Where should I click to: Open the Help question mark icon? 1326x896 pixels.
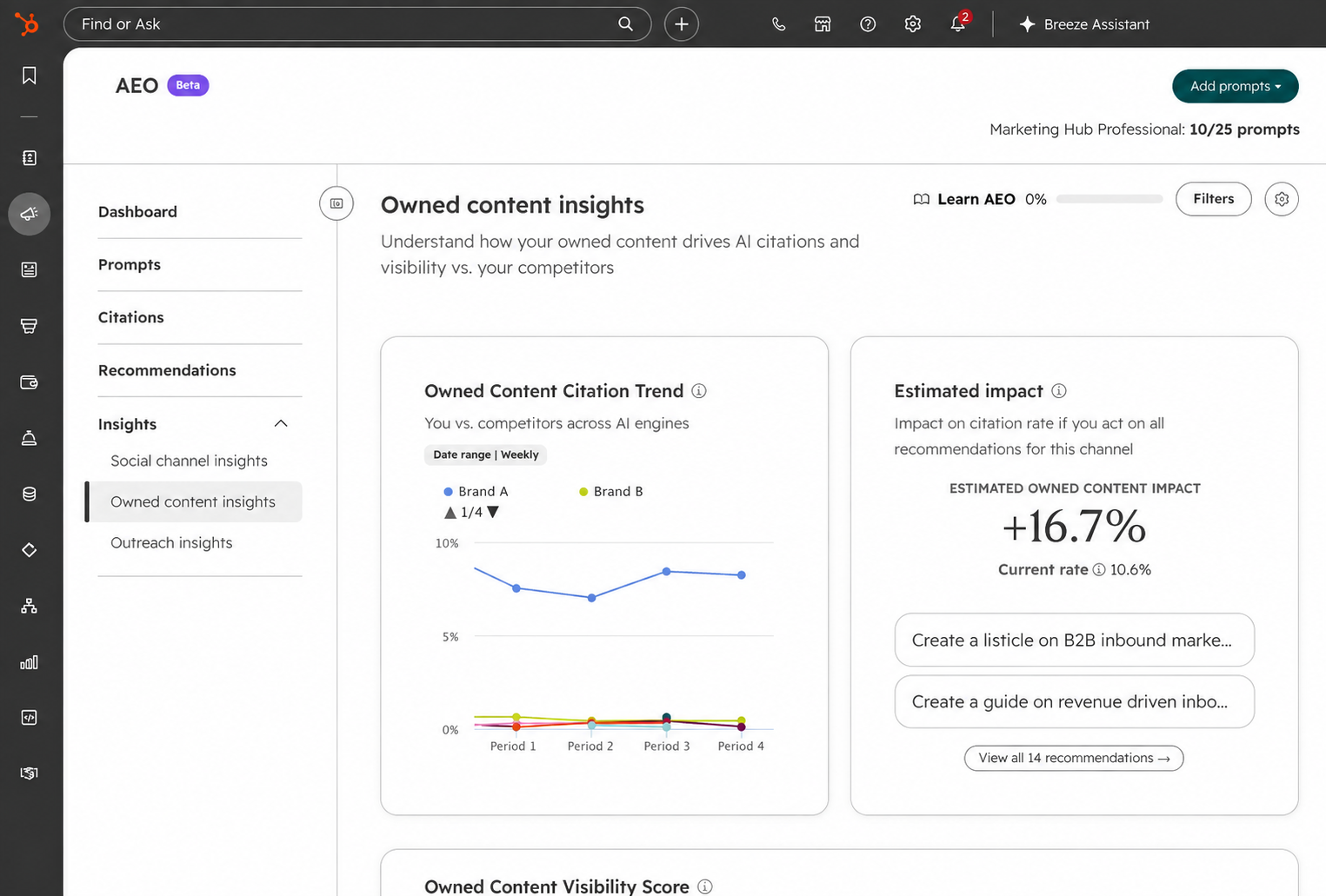[x=868, y=24]
